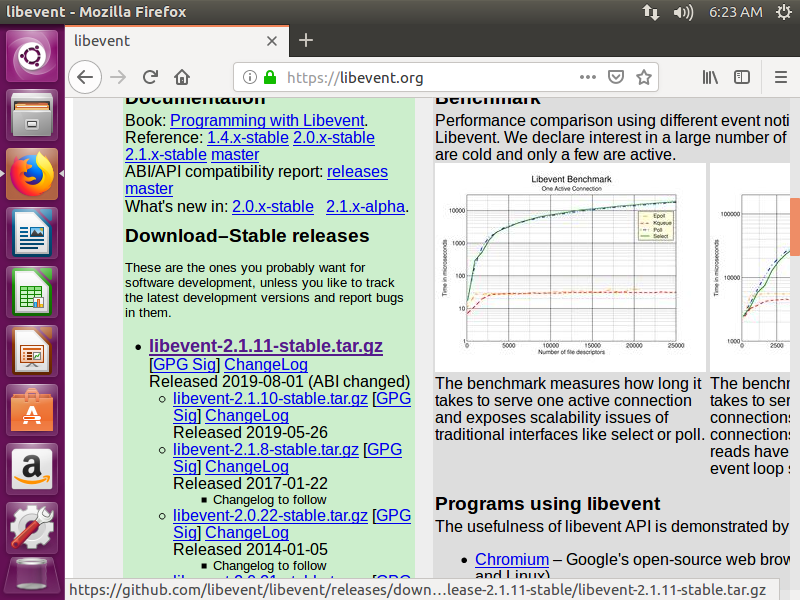The width and height of the screenshot is (800, 600).
Task: Open ChangeLog for 2.1.10 release
Action: tap(247, 416)
